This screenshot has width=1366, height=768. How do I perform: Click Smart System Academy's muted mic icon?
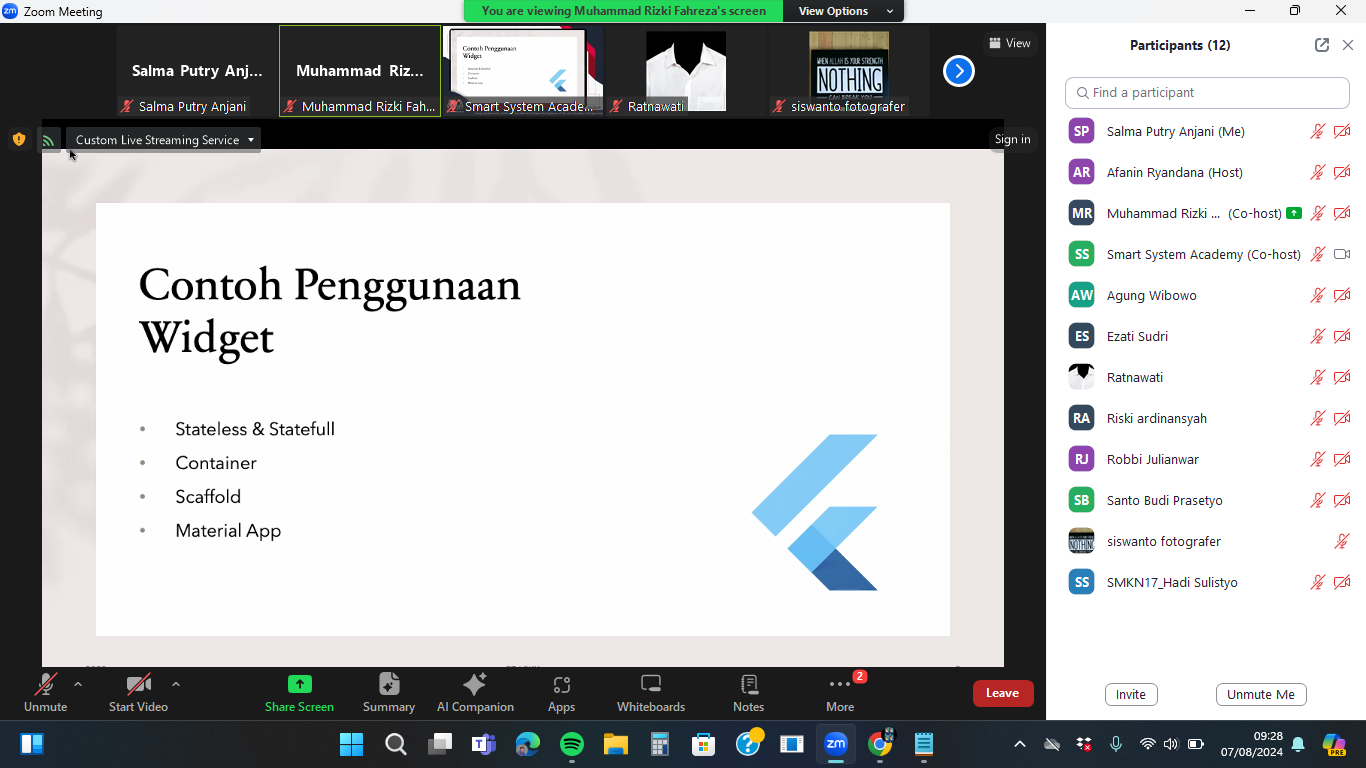tap(1318, 254)
